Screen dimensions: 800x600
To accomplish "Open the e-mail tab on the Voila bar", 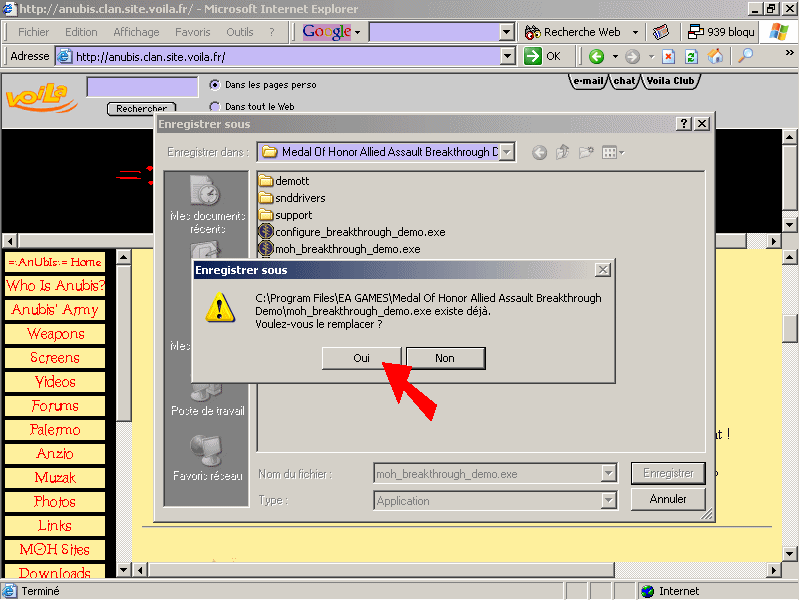I will coord(588,81).
